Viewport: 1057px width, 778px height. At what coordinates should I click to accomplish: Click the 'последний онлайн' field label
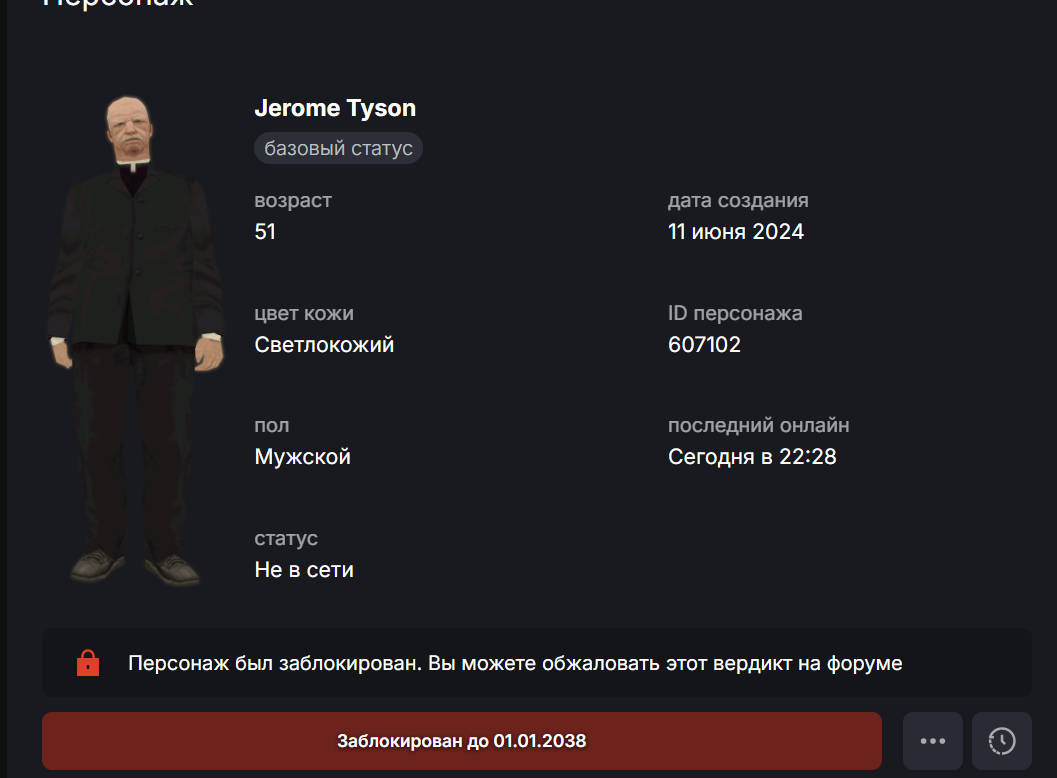pos(758,425)
